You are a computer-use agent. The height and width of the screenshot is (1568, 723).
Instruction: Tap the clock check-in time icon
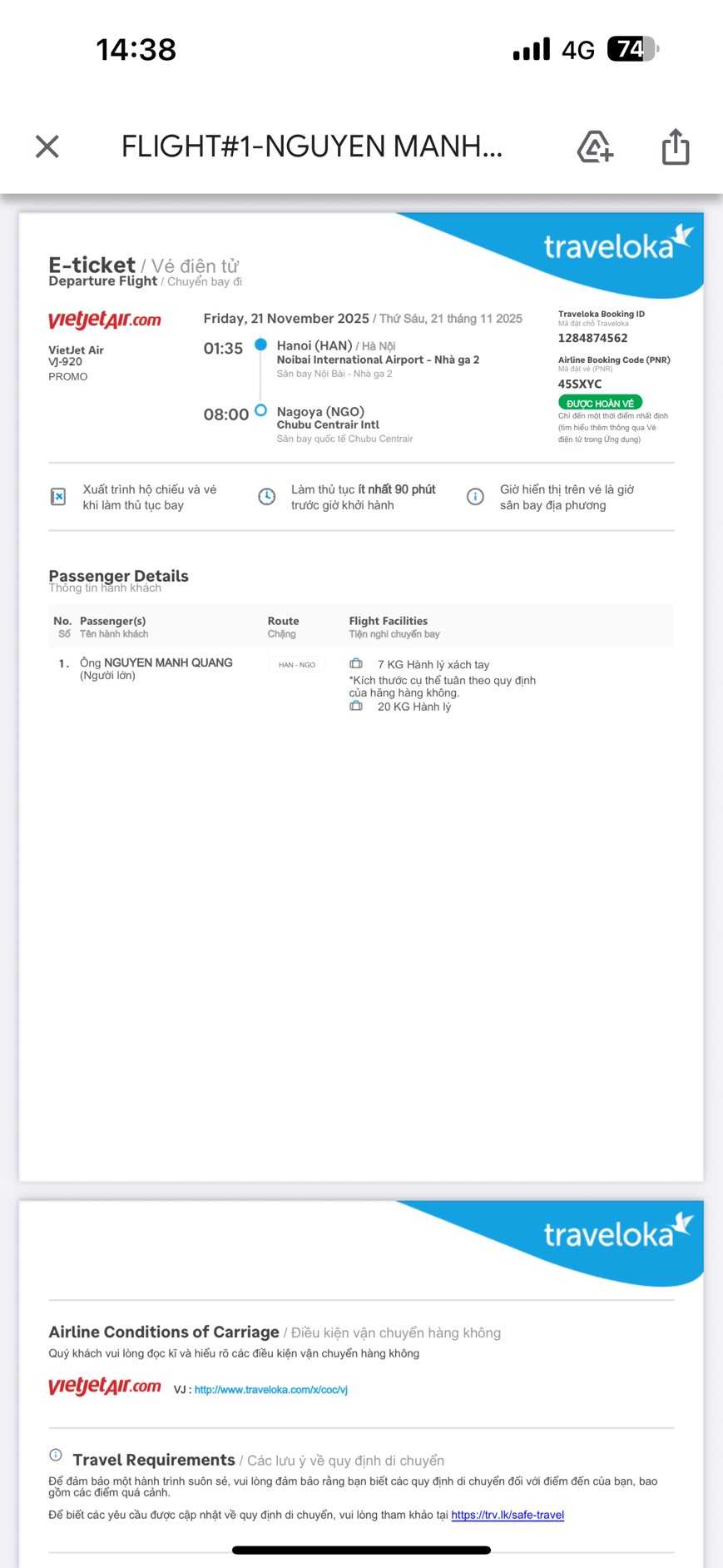pos(266,497)
